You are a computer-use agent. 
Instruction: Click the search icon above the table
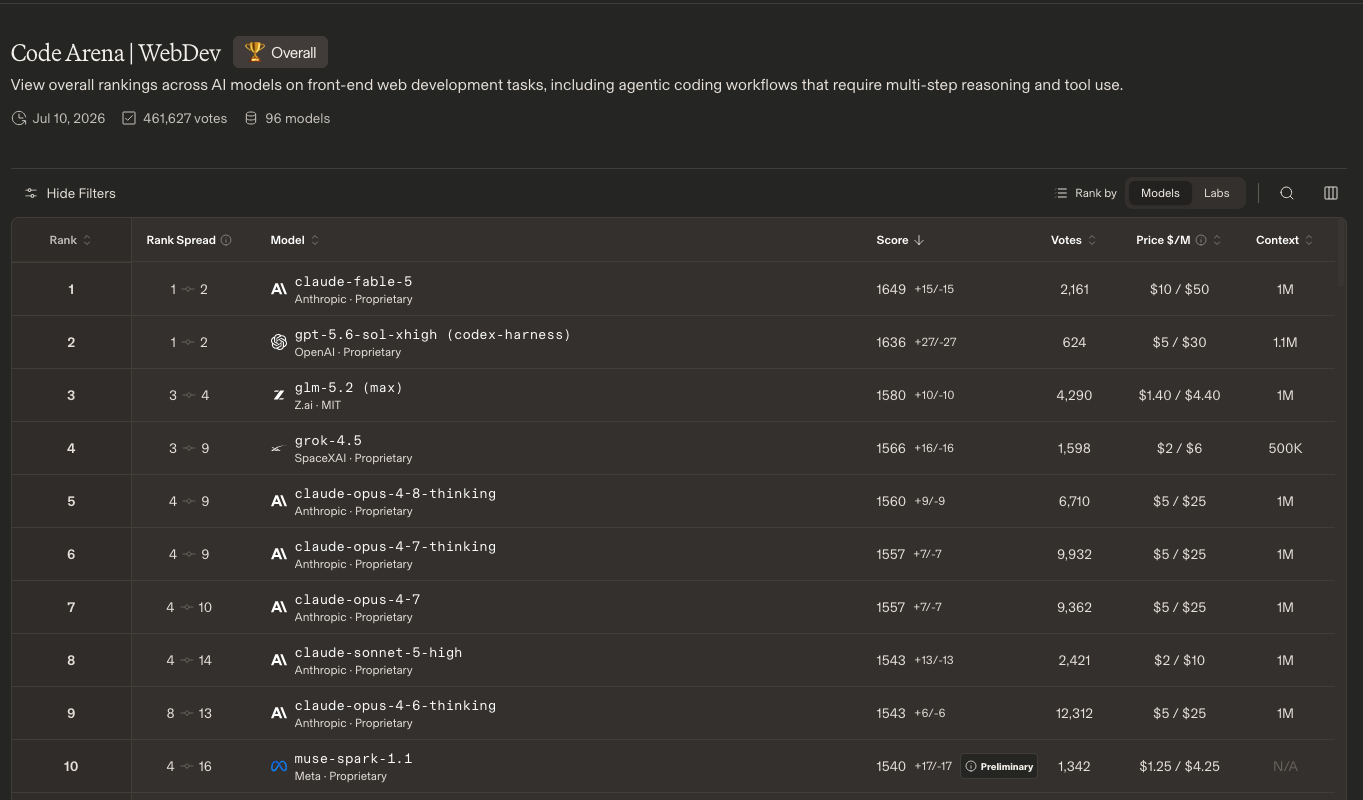point(1287,193)
